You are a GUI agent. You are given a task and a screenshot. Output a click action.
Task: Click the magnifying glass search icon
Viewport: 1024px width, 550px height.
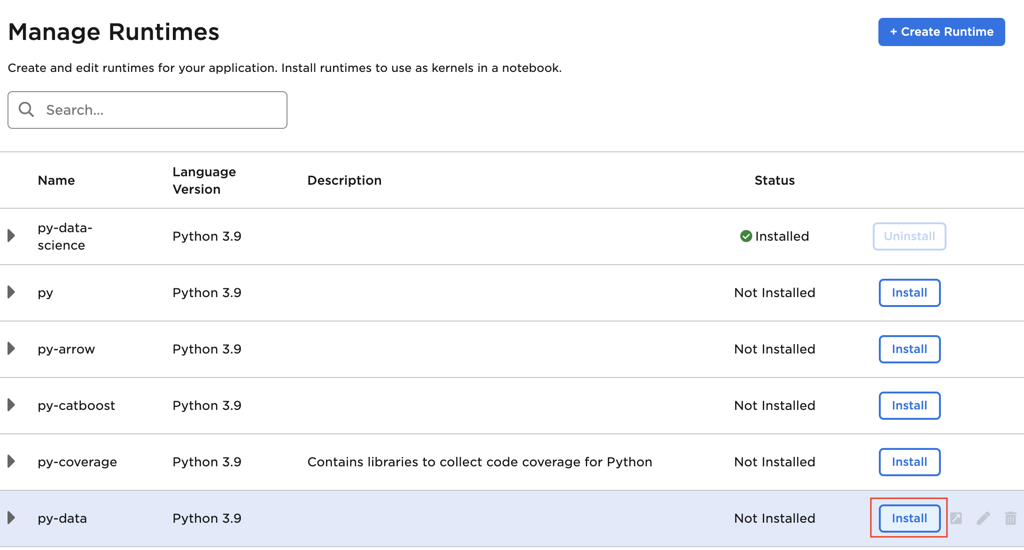[27, 110]
